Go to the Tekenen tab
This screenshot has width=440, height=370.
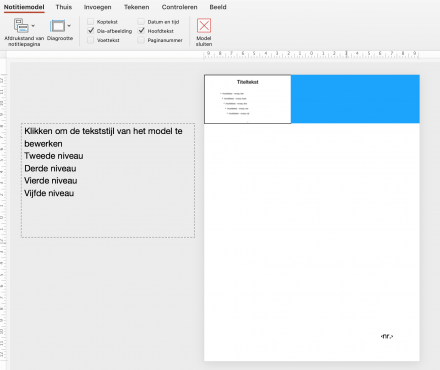pos(137,7)
